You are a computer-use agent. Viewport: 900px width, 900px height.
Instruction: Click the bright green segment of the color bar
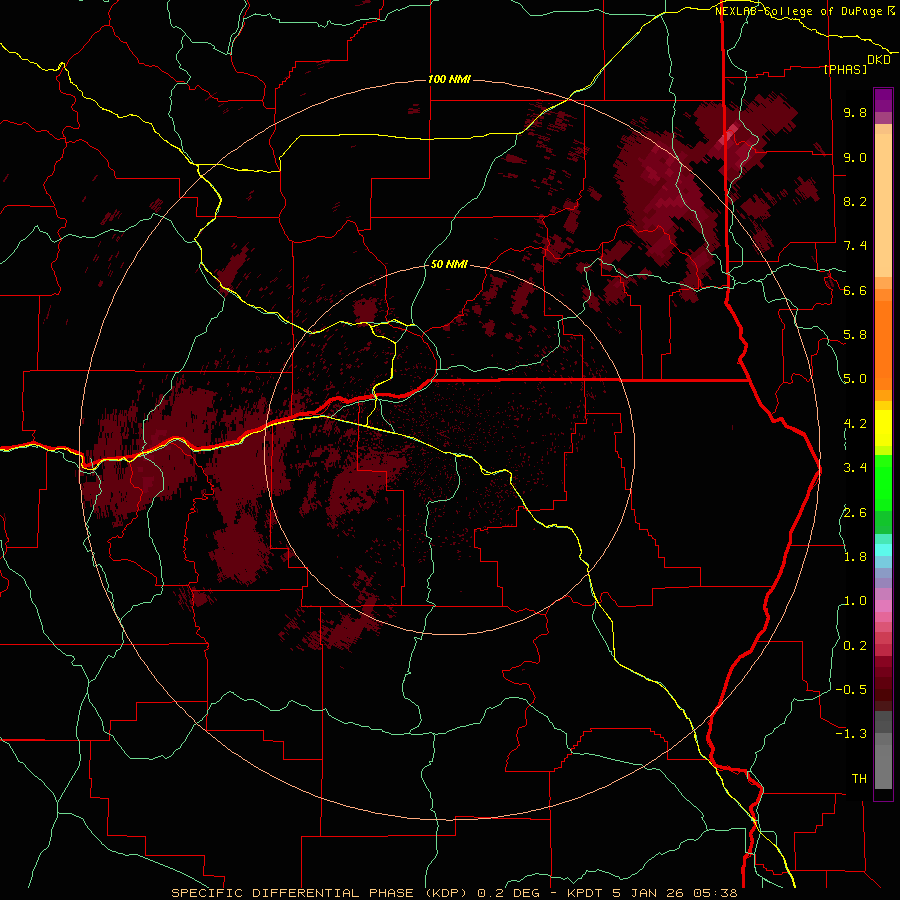pyautogui.click(x=883, y=482)
